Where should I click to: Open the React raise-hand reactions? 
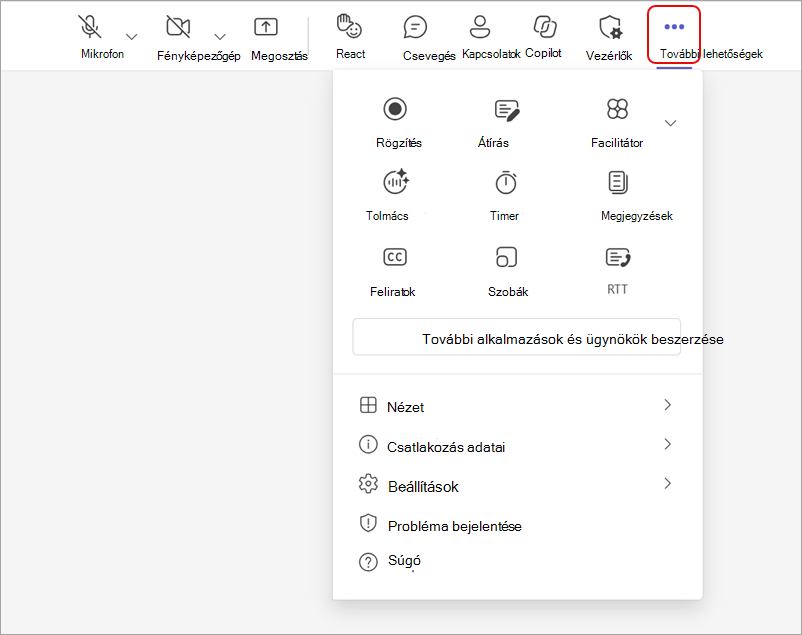(349, 26)
